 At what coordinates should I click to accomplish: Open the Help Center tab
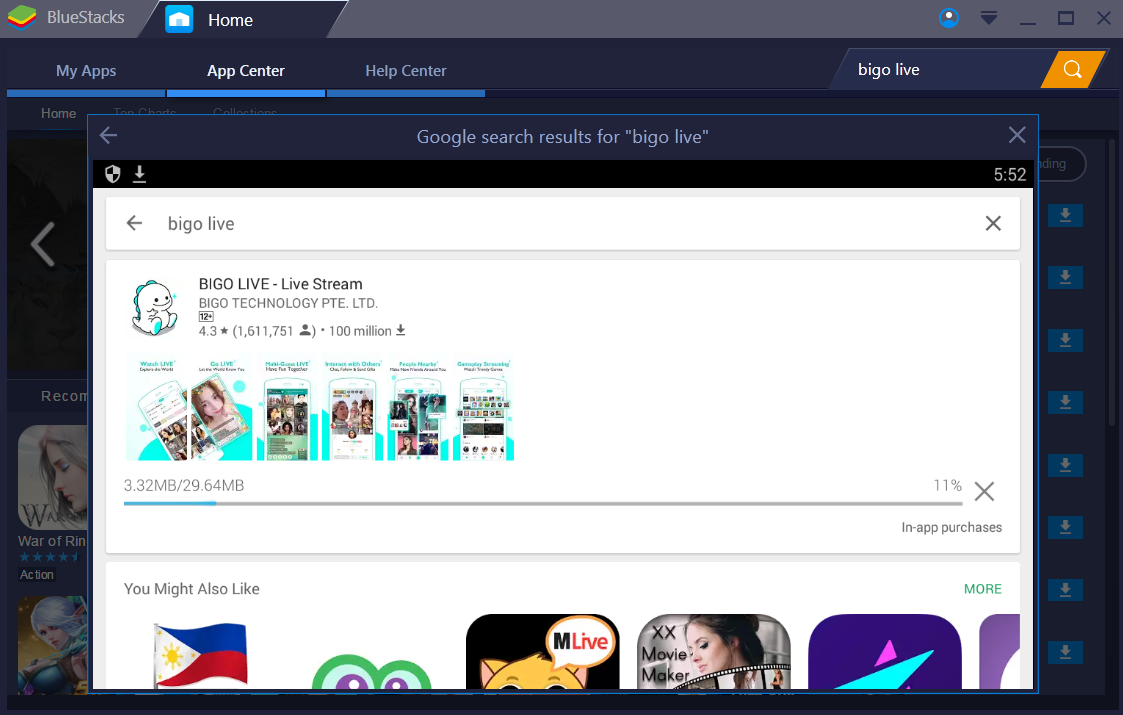click(x=405, y=70)
